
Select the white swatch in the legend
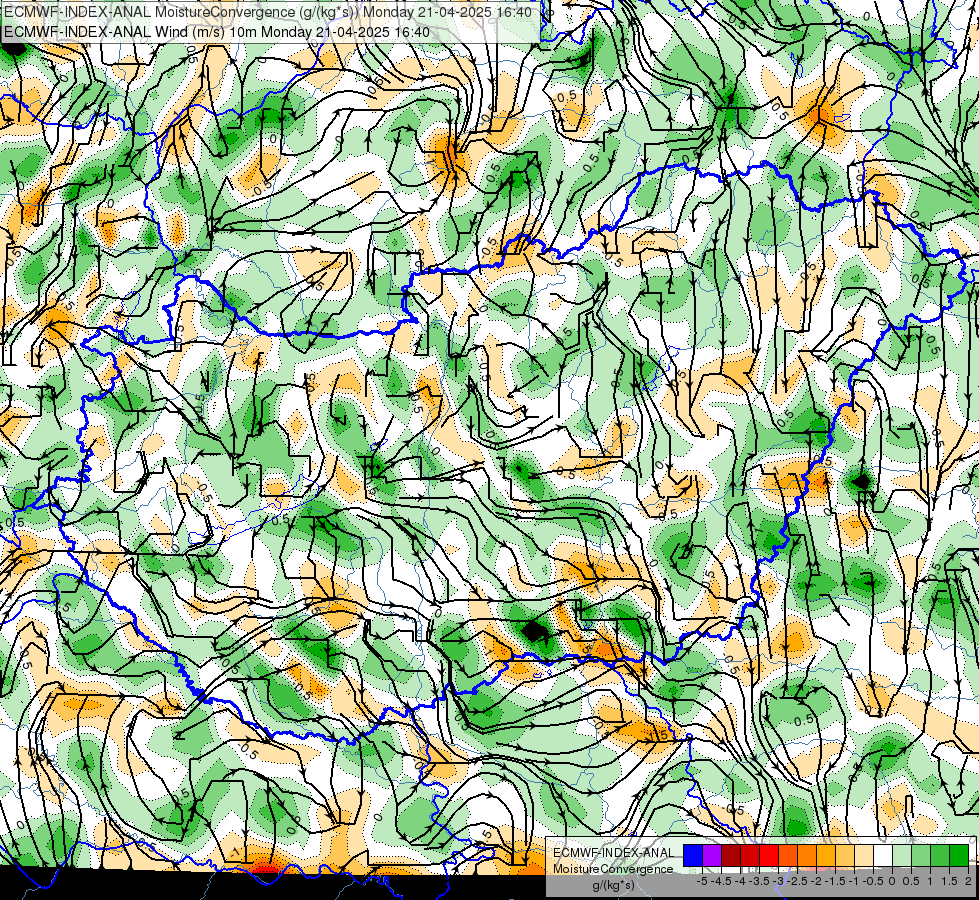pos(883,856)
